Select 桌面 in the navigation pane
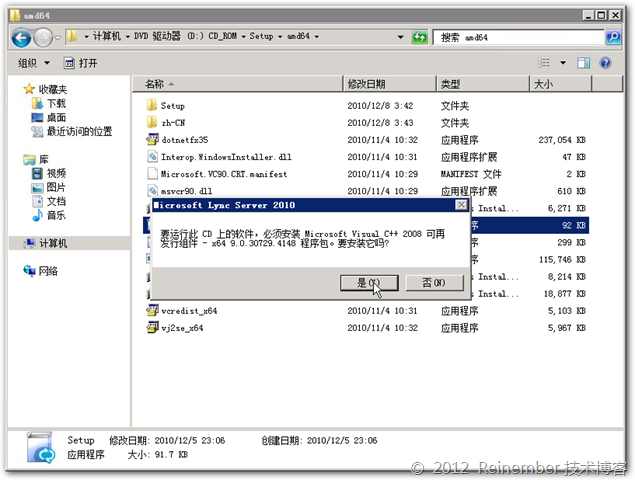This screenshot has height=480, width=635. tap(56, 117)
